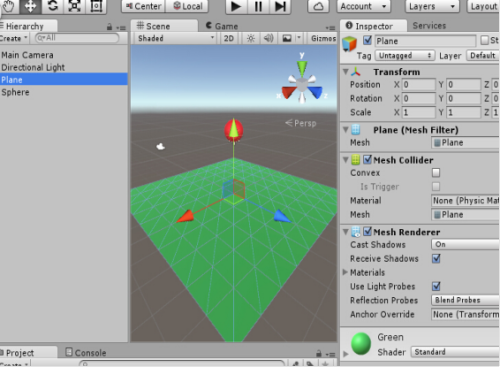500x367 pixels.
Task: Start Play mode
Action: coord(236,6)
